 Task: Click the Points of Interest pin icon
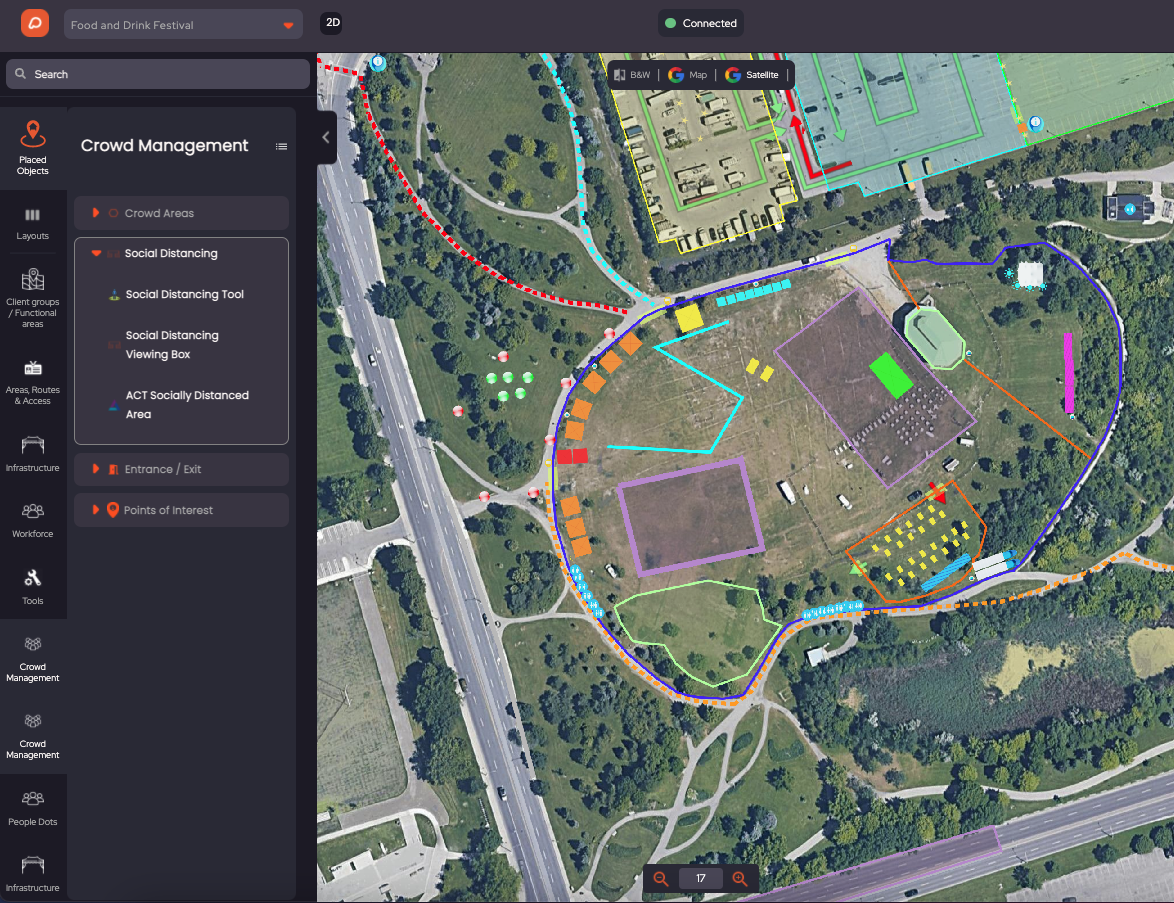coord(112,510)
